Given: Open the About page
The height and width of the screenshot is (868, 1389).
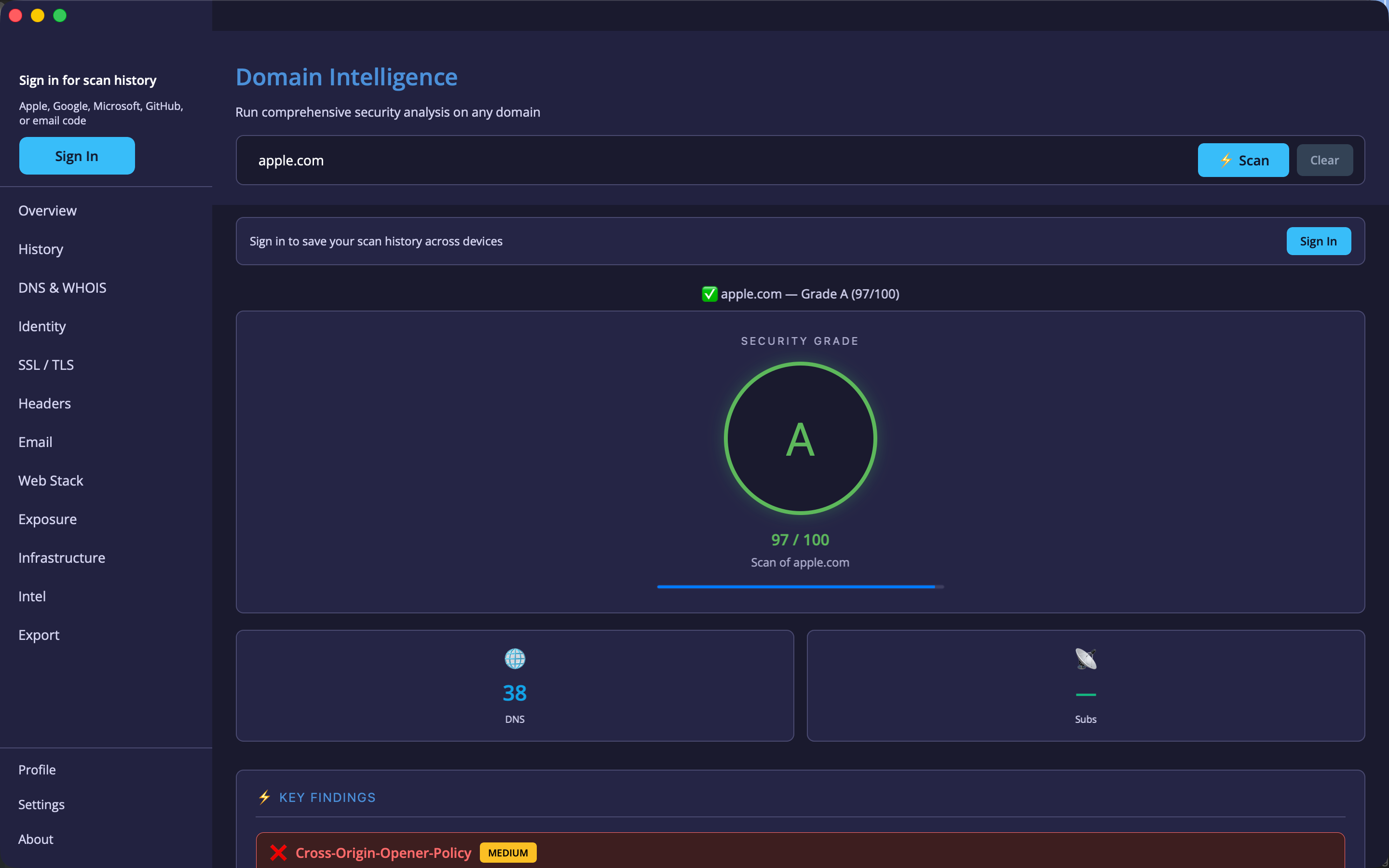Looking at the screenshot, I should (36, 839).
